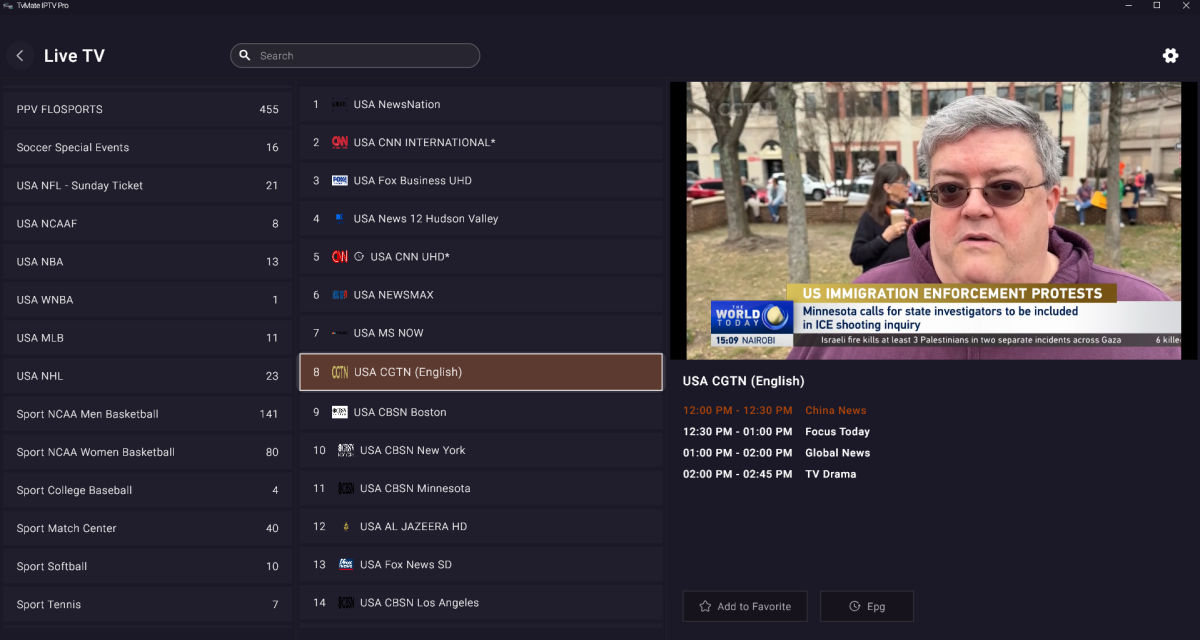Image resolution: width=1200 pixels, height=640 pixels.
Task: Select USA AL JAZEERA HD channel
Action: tap(481, 527)
